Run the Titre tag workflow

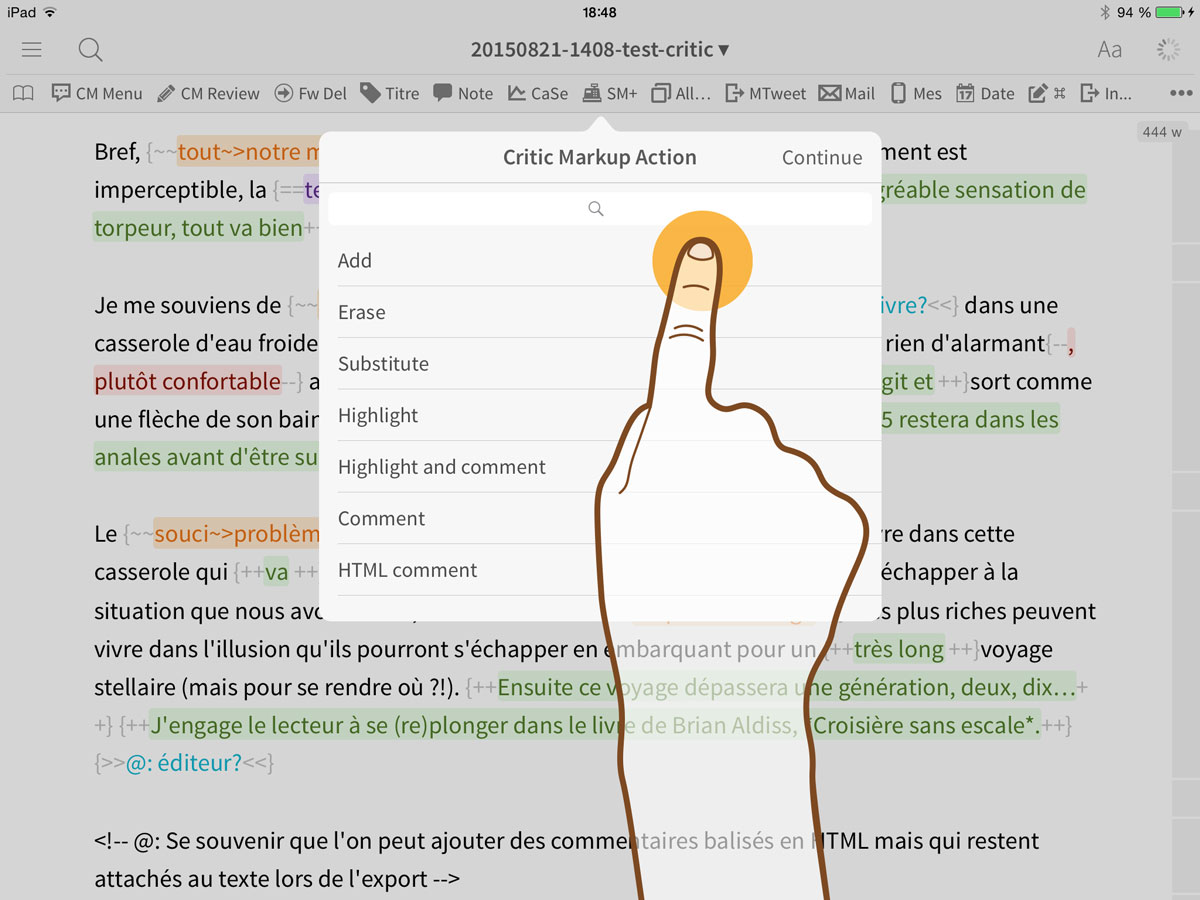(390, 93)
